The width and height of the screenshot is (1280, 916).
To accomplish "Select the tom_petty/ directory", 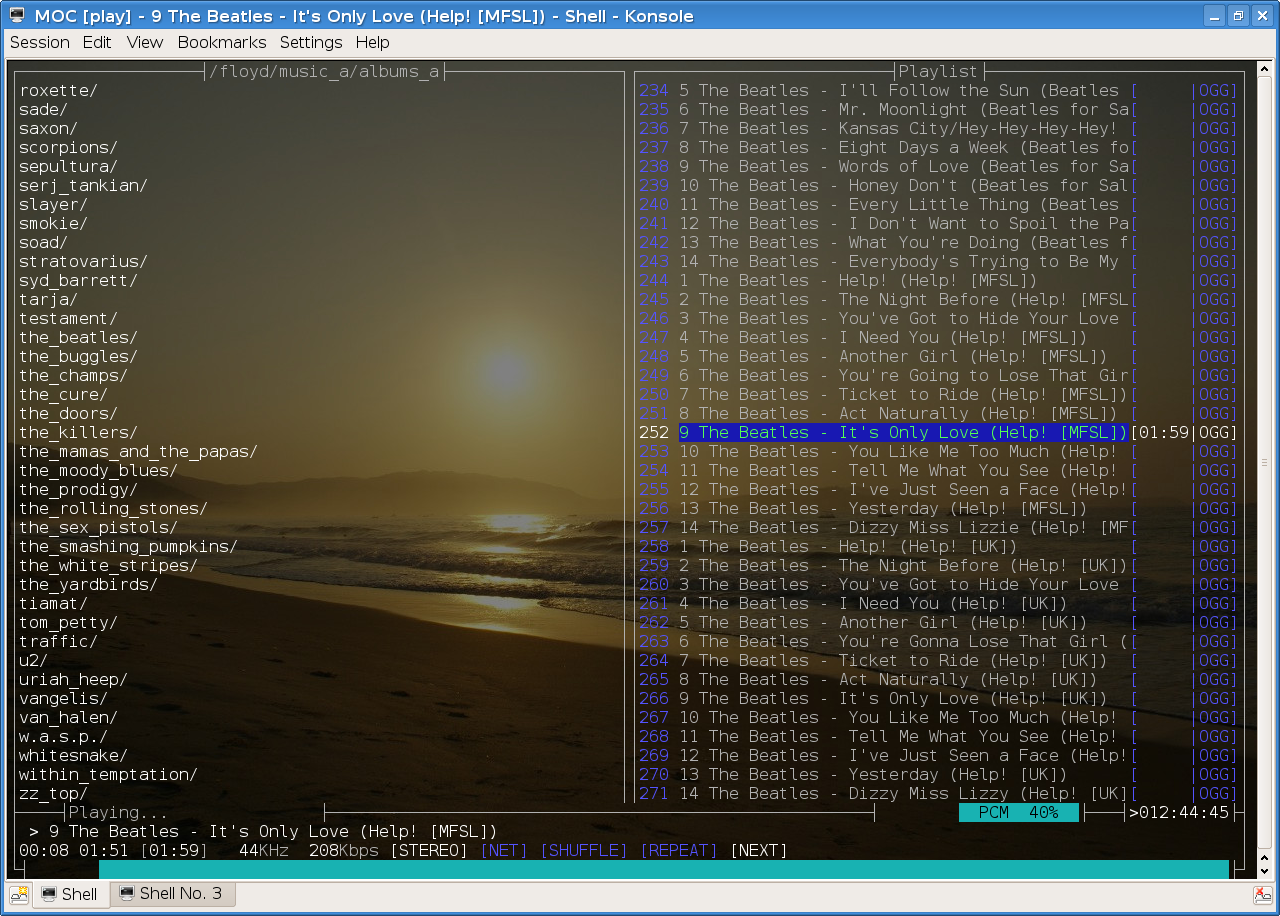I will tap(68, 622).
